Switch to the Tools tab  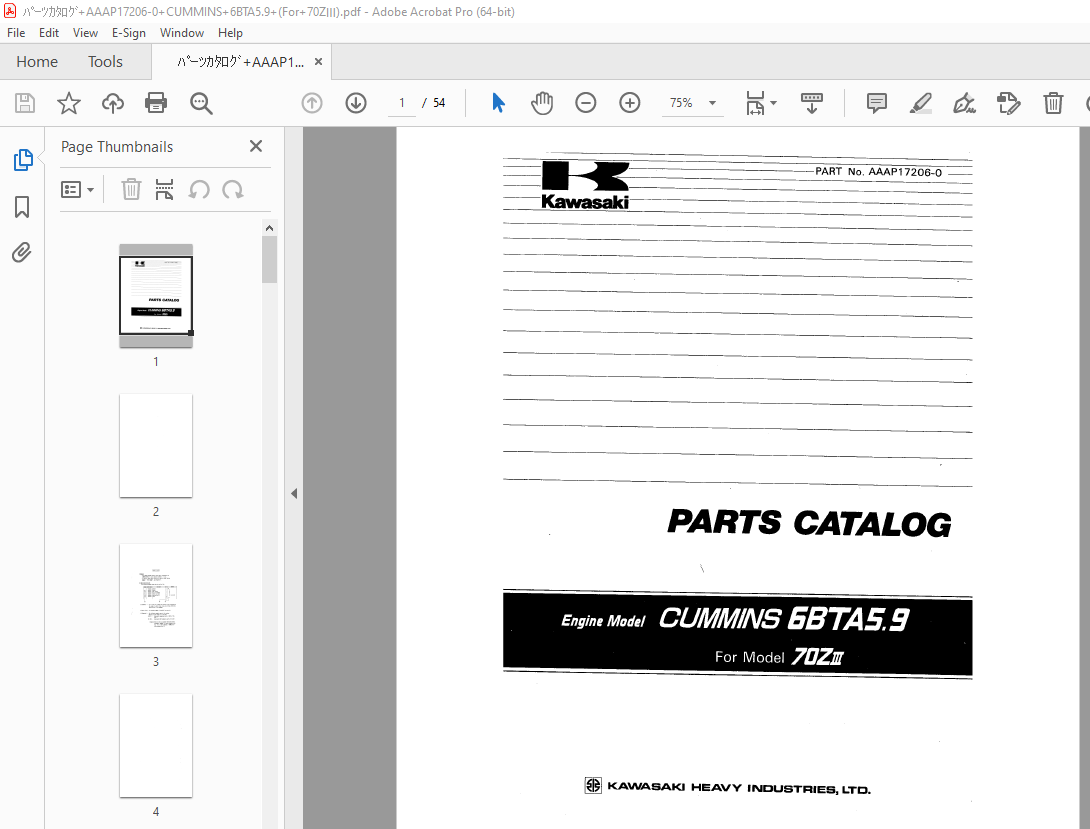pos(105,62)
